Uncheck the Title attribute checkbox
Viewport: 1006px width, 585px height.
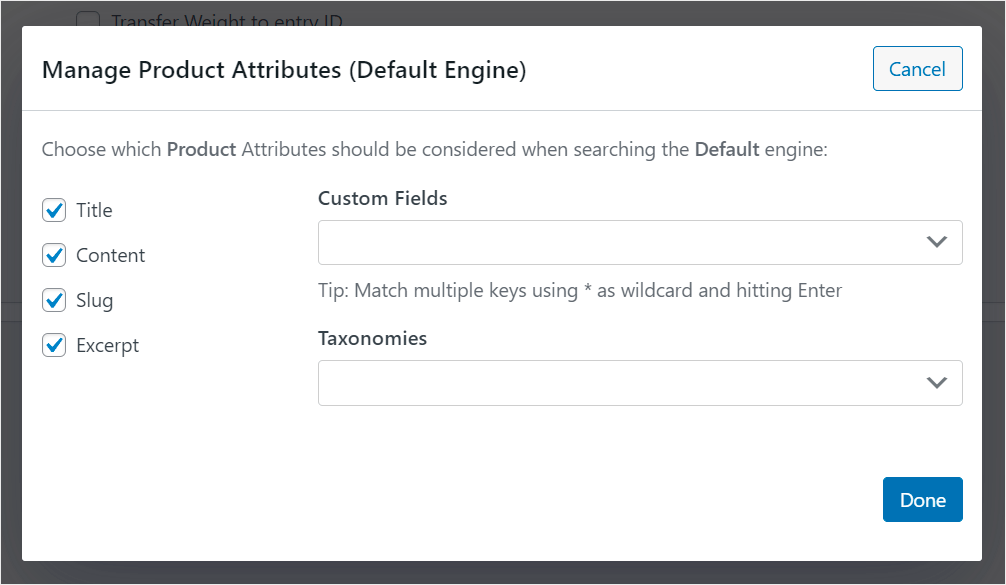(54, 211)
